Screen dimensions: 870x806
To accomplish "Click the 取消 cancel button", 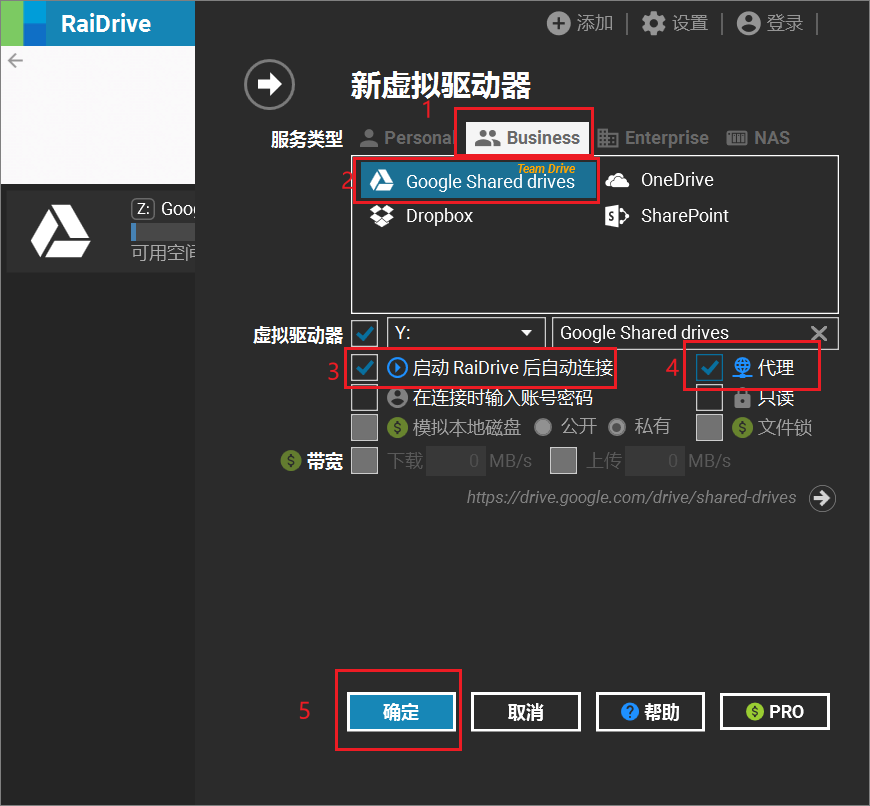I will coord(525,712).
